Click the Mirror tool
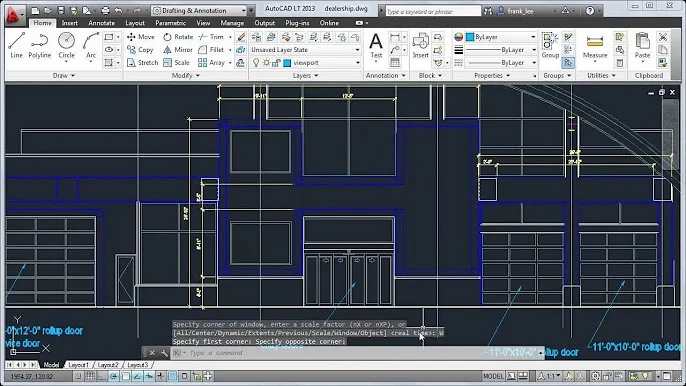 pyautogui.click(x=178, y=50)
